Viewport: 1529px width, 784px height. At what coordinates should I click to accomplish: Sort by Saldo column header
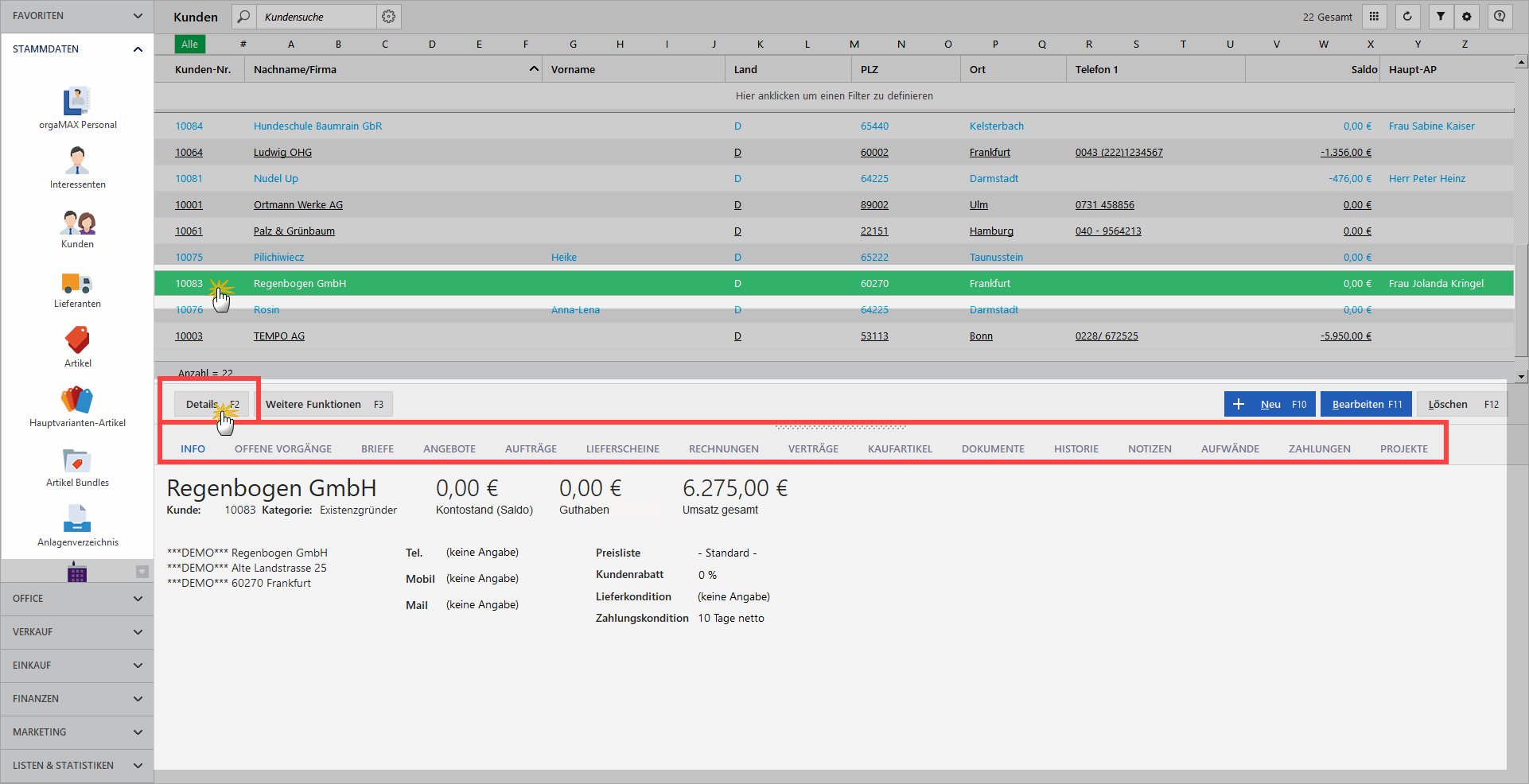pyautogui.click(x=1312, y=69)
